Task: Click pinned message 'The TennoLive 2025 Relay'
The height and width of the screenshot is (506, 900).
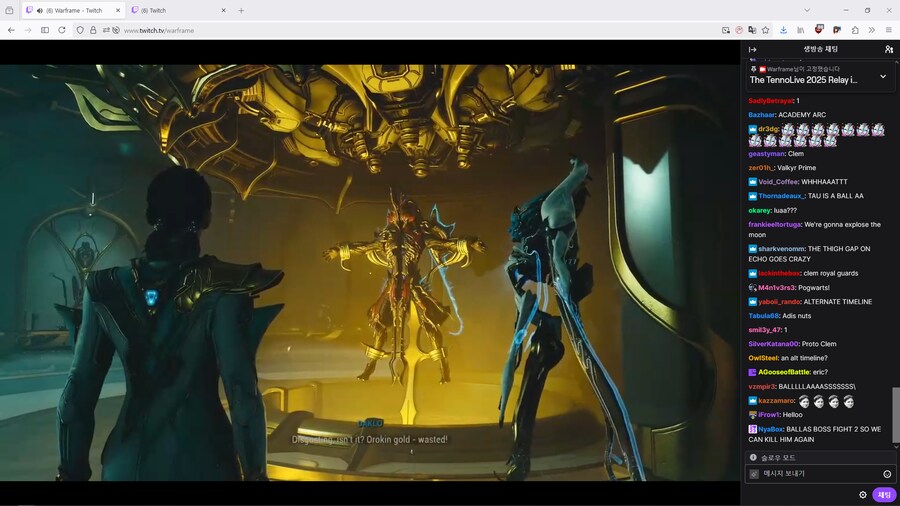Action: point(803,80)
